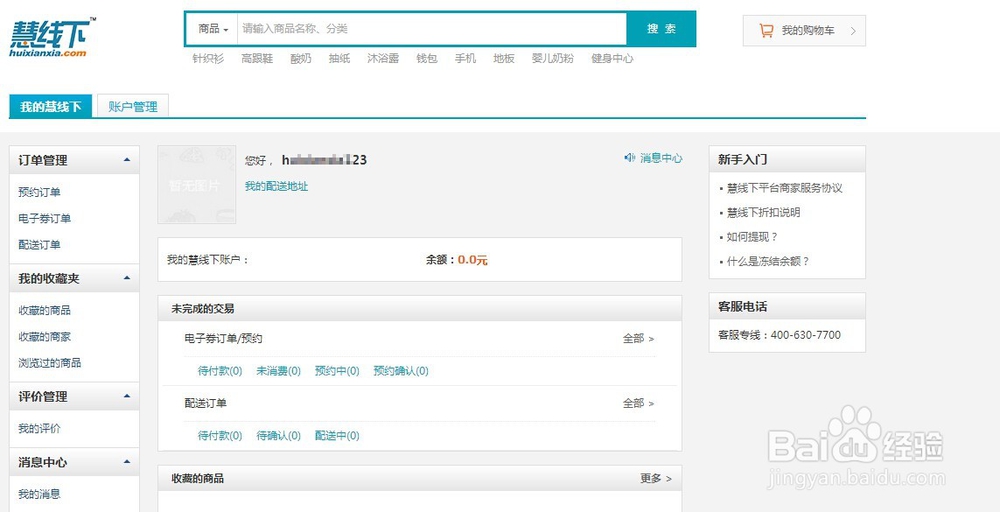The image size is (1000, 512).
Task: Click 待付款(0) under 电子券订单/预约
Action: 220,370
